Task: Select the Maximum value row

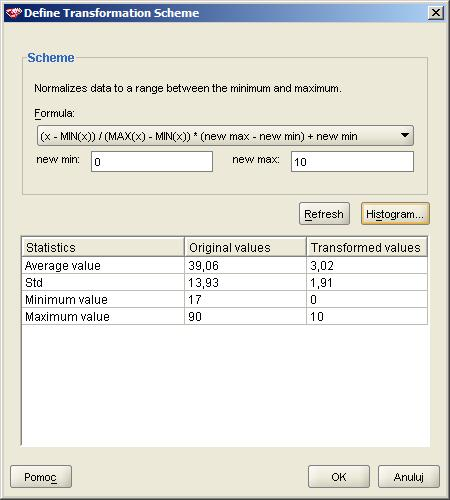Action: click(225, 316)
